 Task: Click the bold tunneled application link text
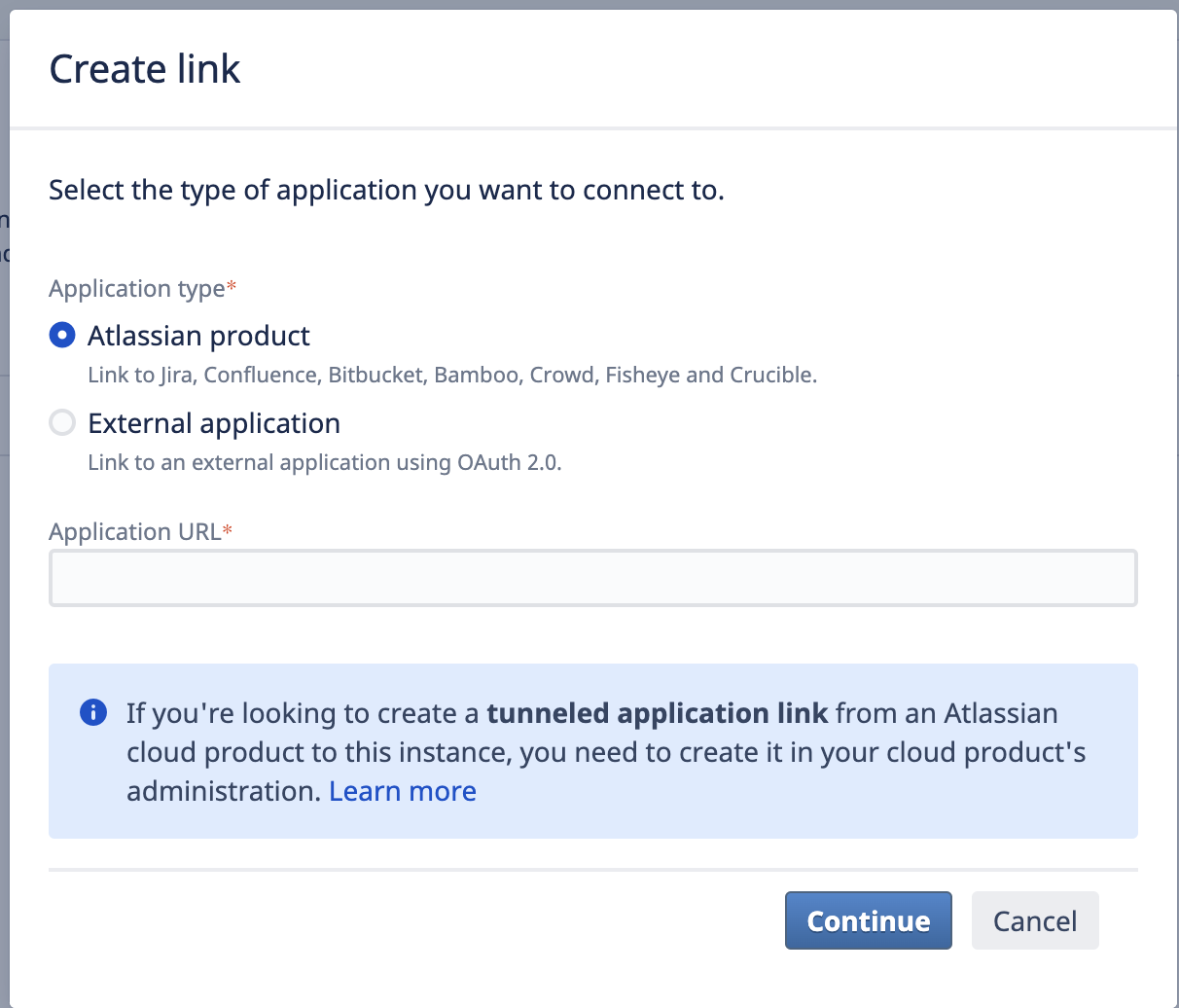(x=657, y=713)
